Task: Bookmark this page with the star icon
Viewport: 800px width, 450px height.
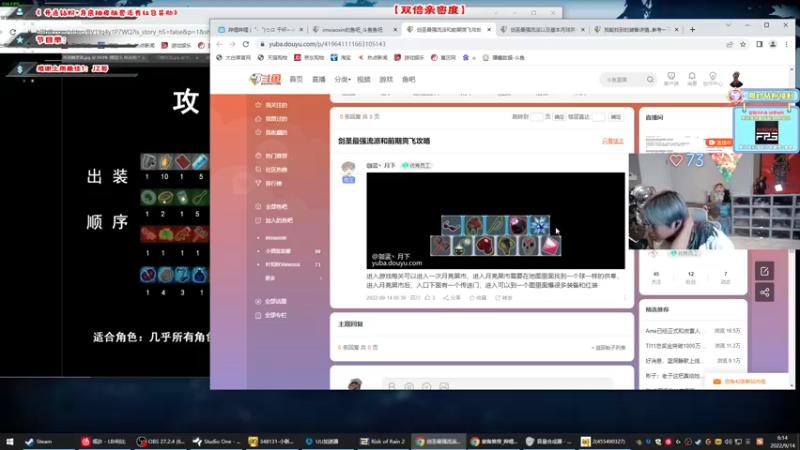Action: 743,44
